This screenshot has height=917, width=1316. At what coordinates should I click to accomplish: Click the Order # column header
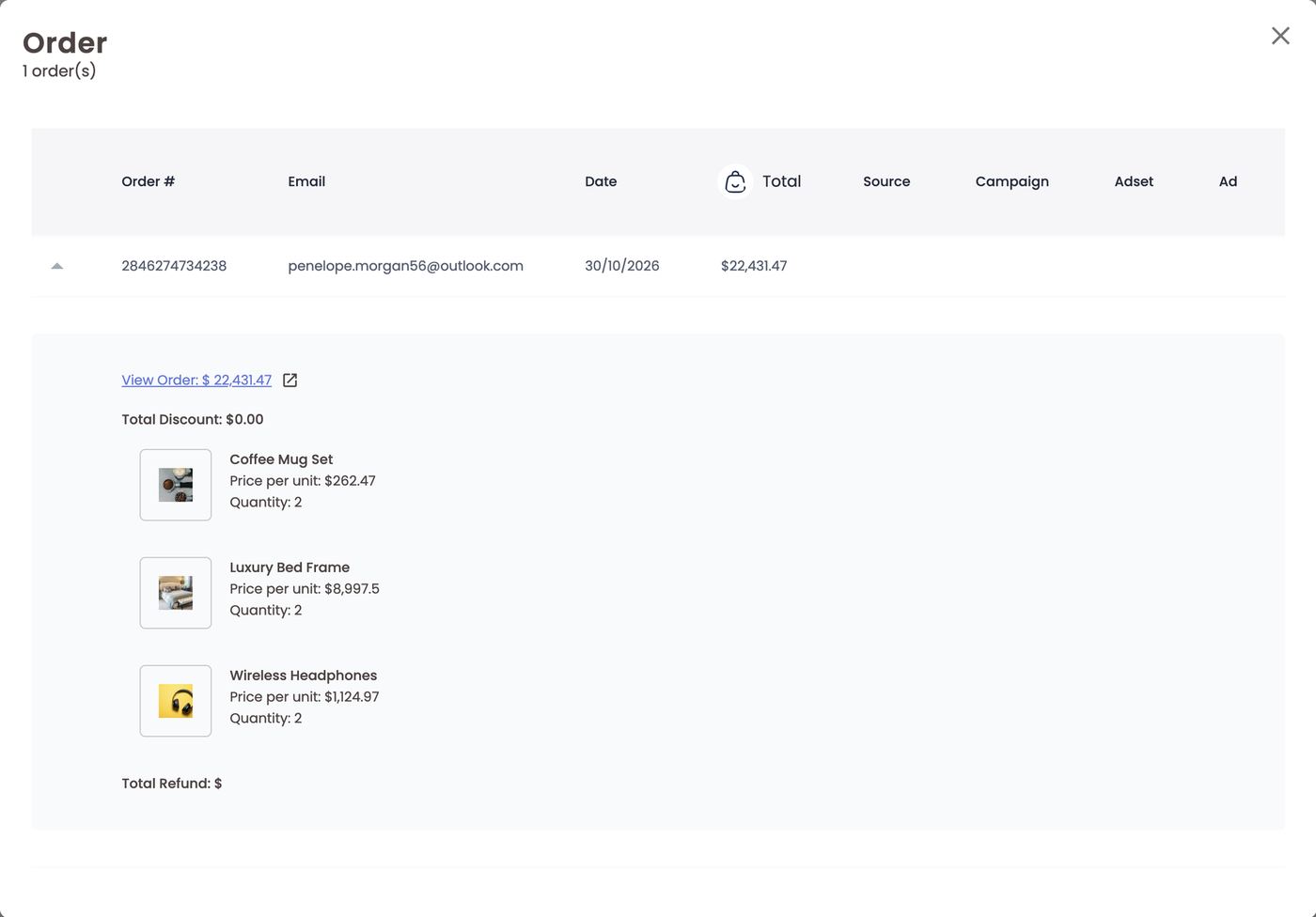149,181
